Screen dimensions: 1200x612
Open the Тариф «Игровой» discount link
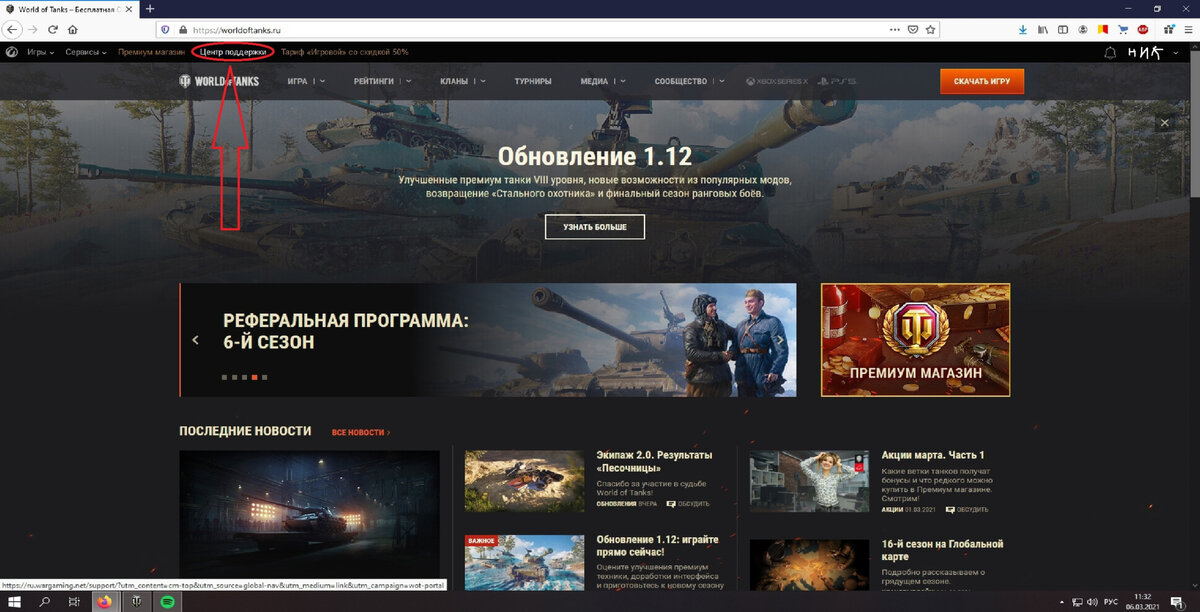pyautogui.click(x=345, y=52)
